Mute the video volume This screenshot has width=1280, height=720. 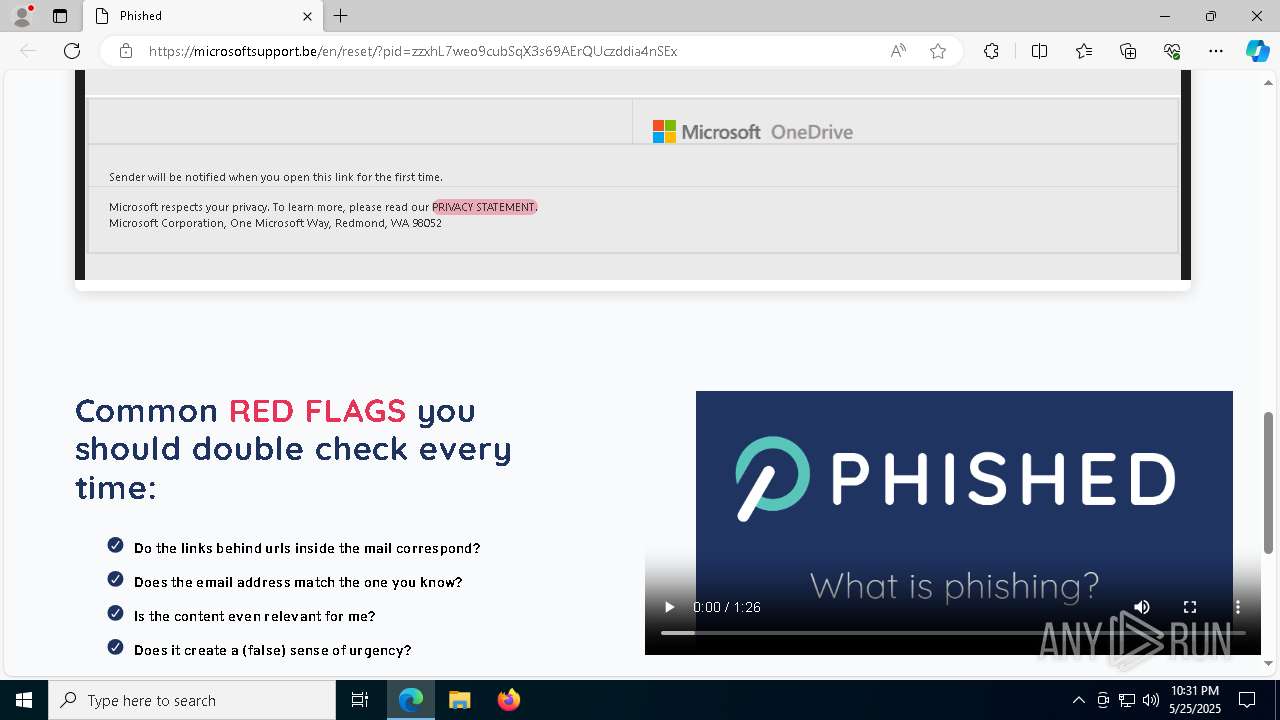[x=1142, y=607]
